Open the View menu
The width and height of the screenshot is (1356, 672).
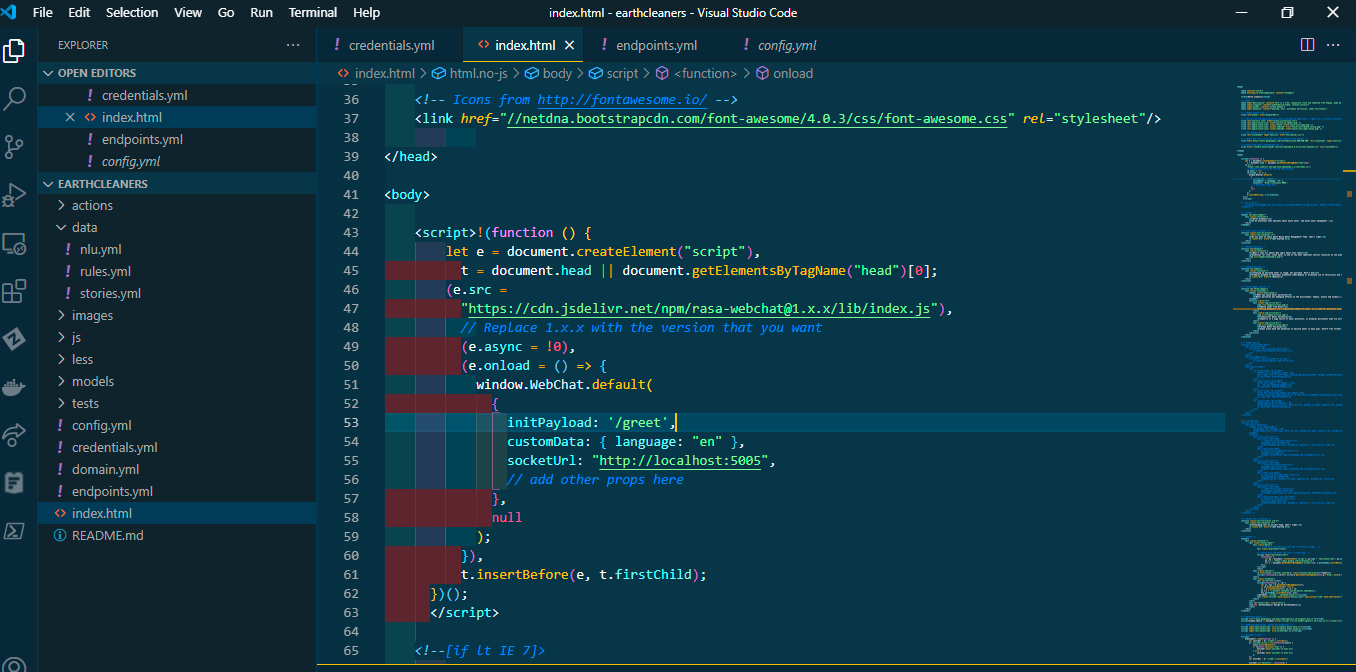click(x=188, y=12)
